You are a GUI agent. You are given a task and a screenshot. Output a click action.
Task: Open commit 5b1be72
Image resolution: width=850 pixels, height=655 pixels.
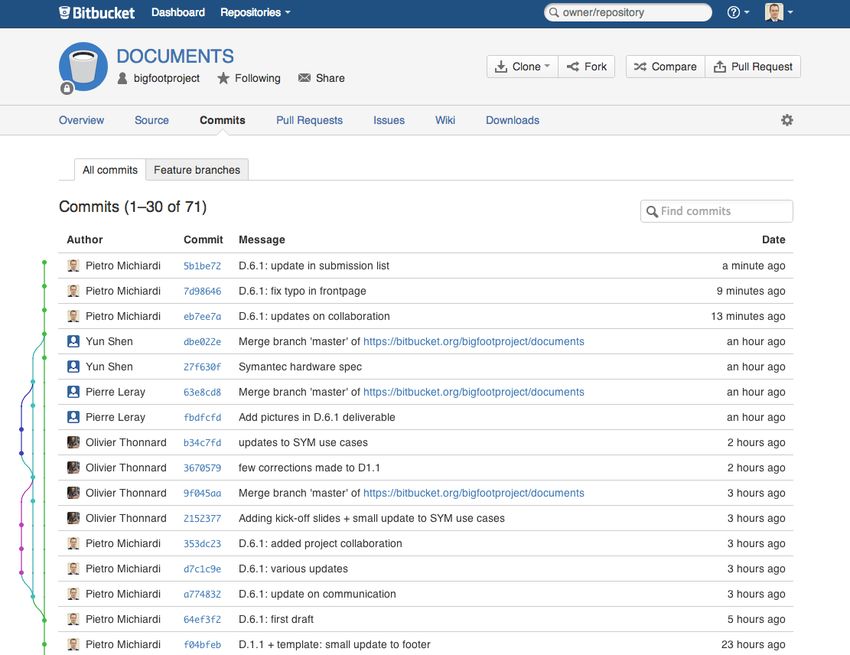(x=202, y=266)
